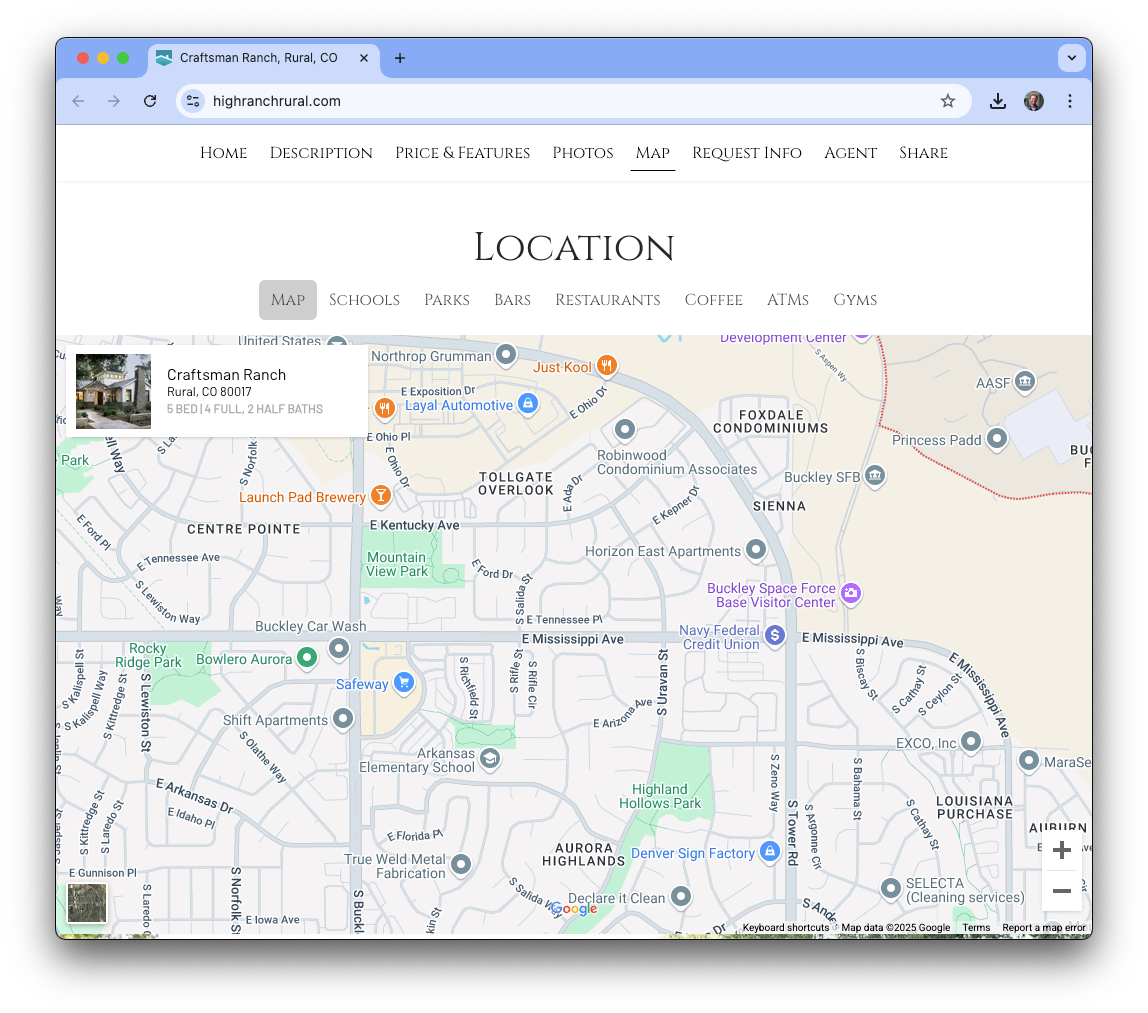The image size is (1148, 1013).
Task: Open site information icon in address bar
Action: tap(193, 101)
